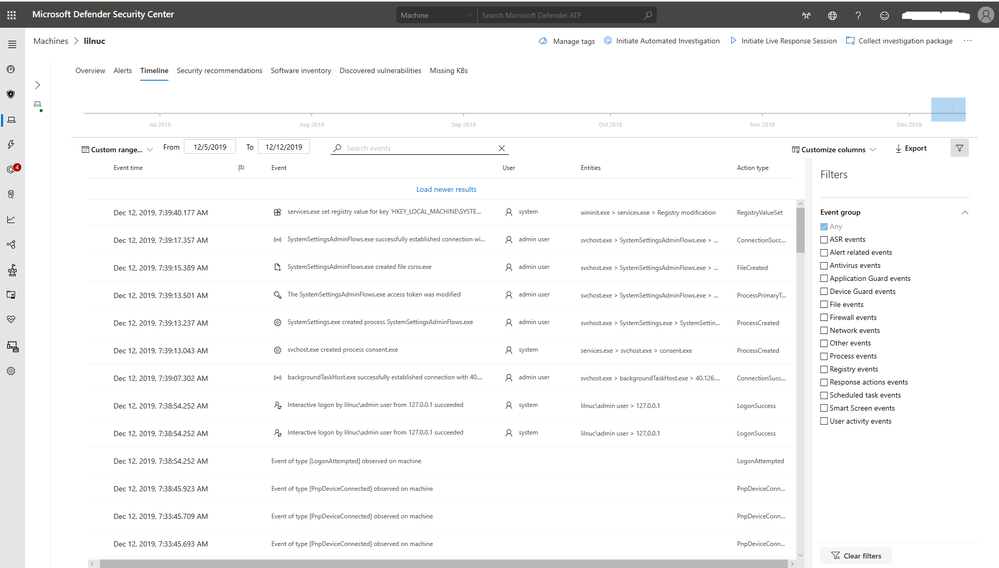The height and width of the screenshot is (568, 999).
Task: Click the highlighted timeline range selector
Action: [x=948, y=110]
